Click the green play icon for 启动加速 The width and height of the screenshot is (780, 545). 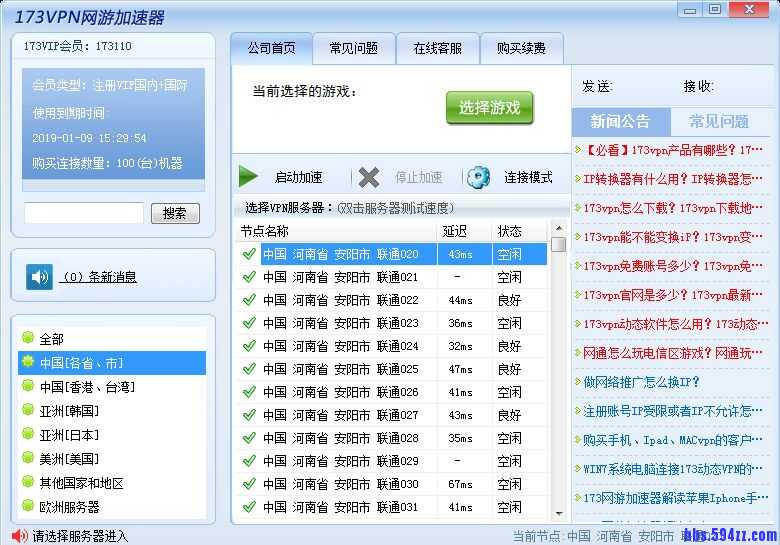tap(249, 177)
